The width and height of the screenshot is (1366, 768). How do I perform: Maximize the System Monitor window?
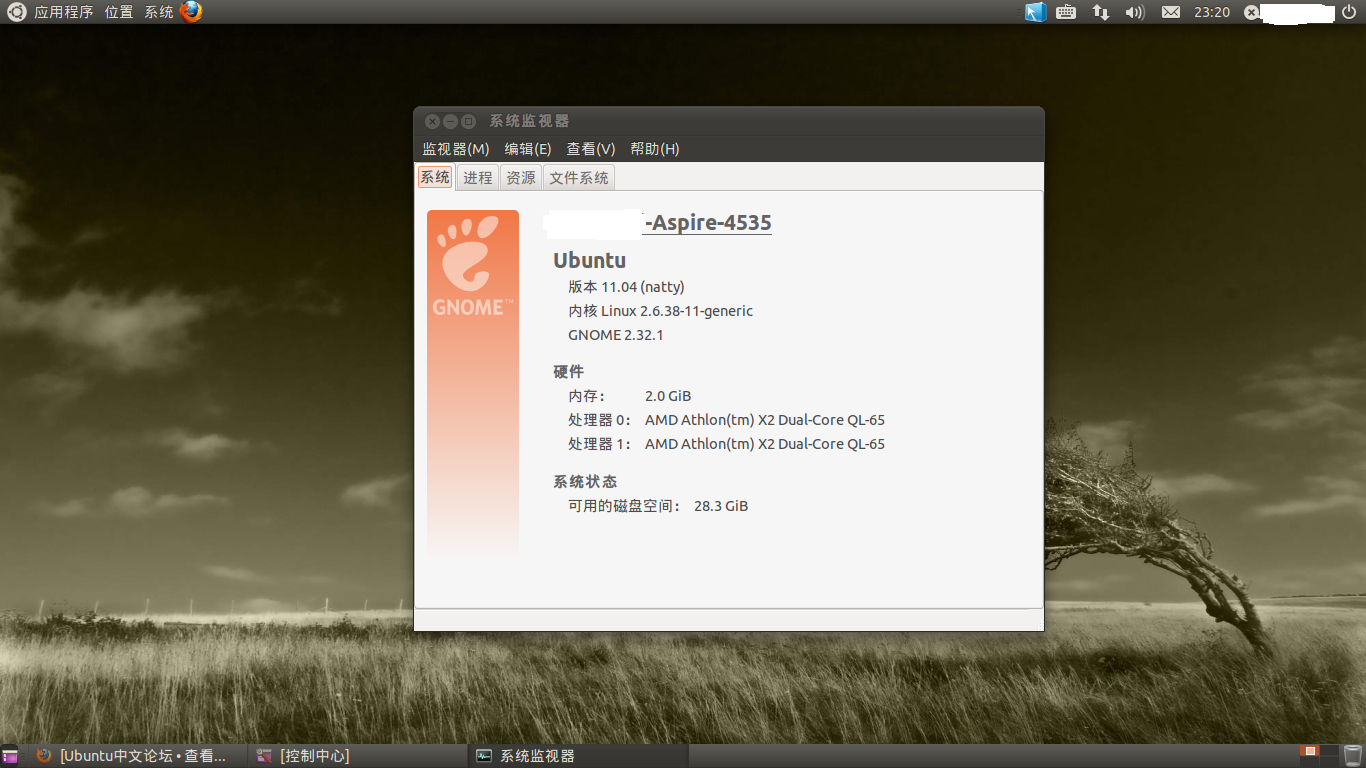[468, 121]
